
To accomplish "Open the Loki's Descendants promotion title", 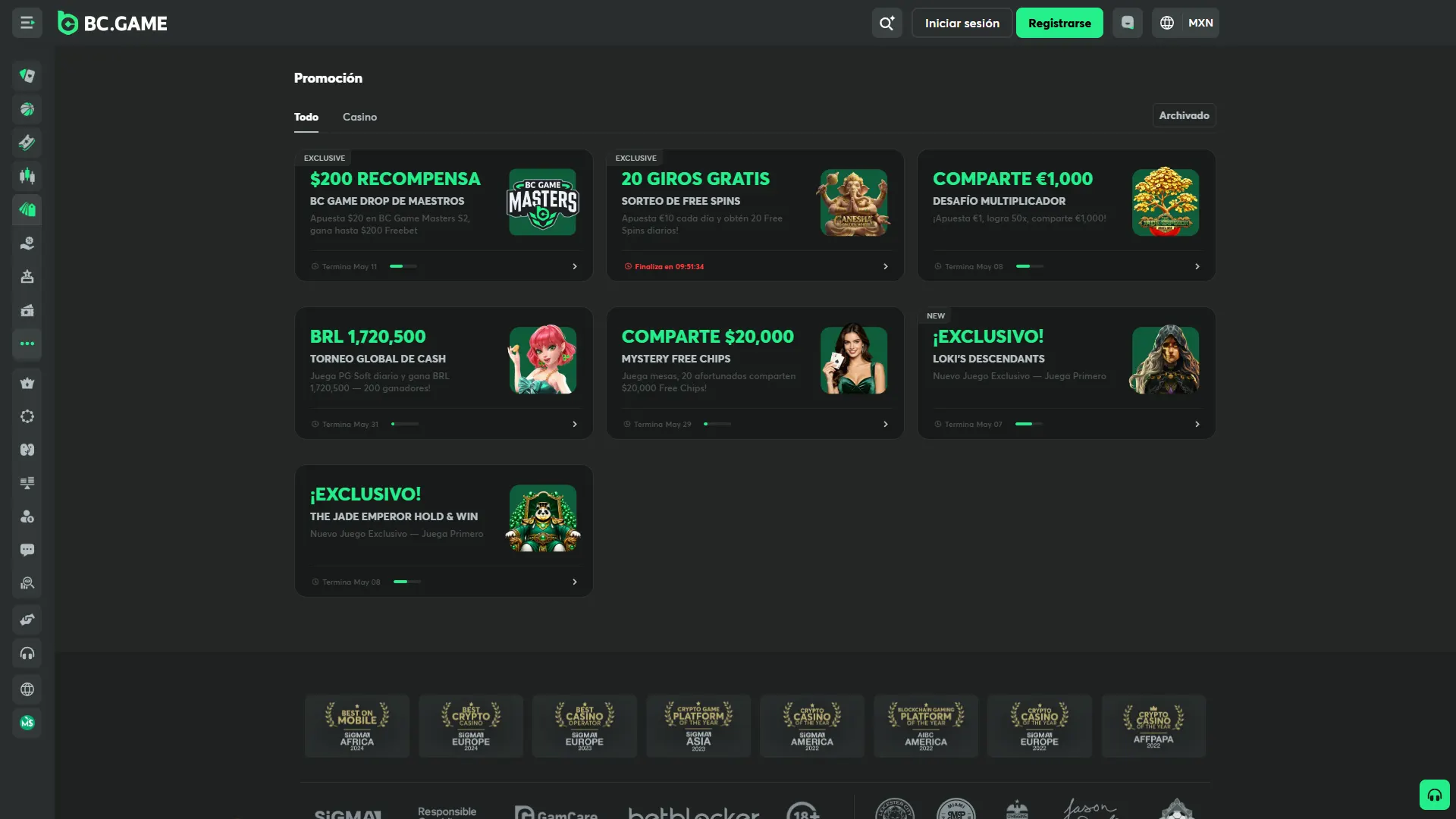I will [x=989, y=359].
